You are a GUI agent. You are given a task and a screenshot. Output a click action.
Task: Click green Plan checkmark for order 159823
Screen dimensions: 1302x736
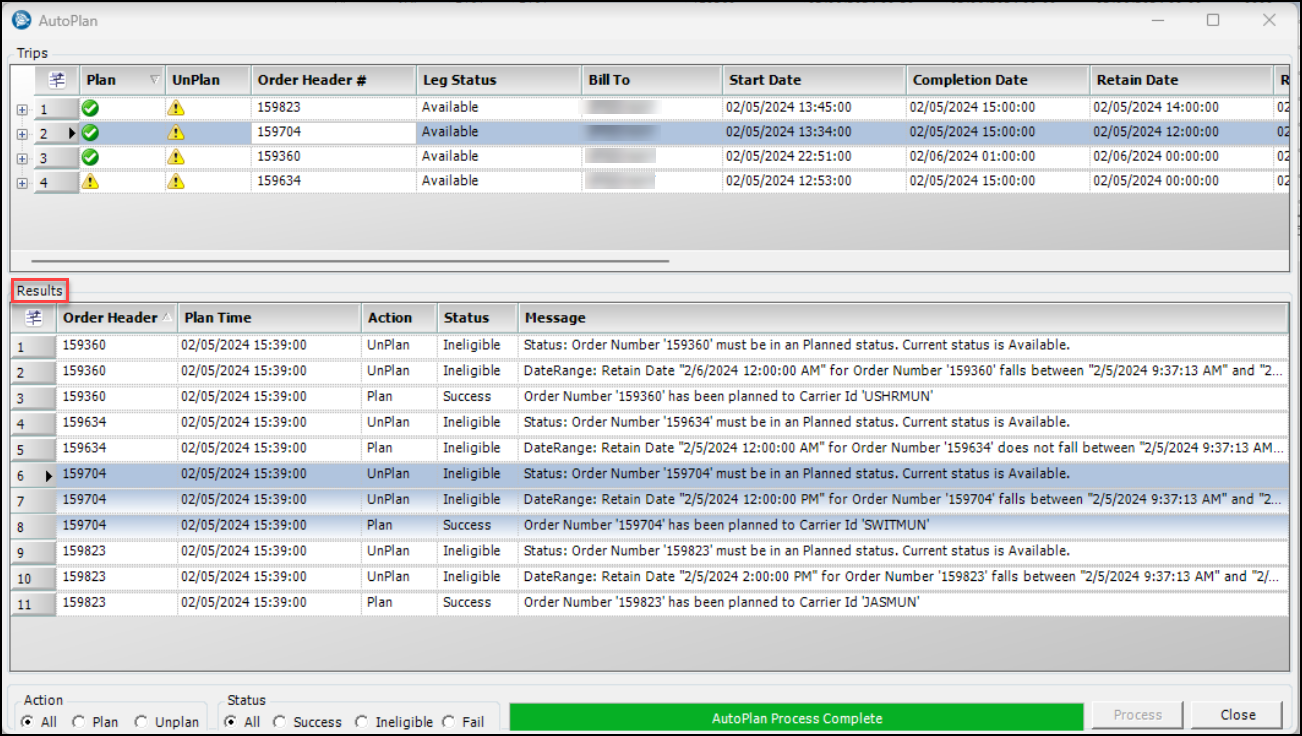[90, 108]
